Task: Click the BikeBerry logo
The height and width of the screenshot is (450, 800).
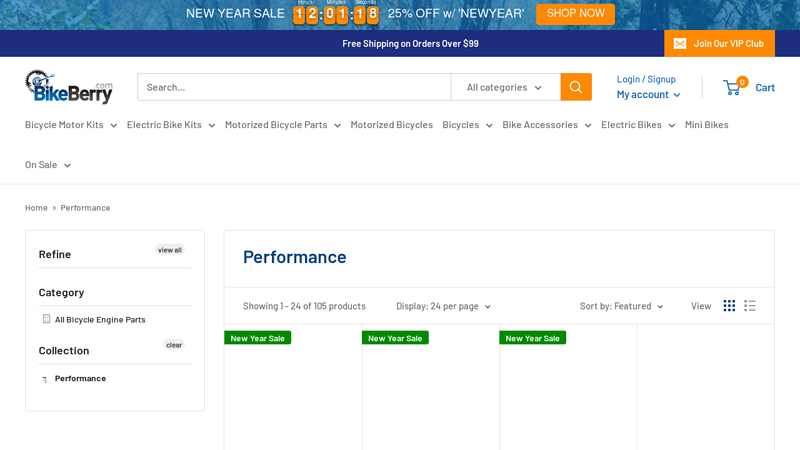Action: point(68,87)
